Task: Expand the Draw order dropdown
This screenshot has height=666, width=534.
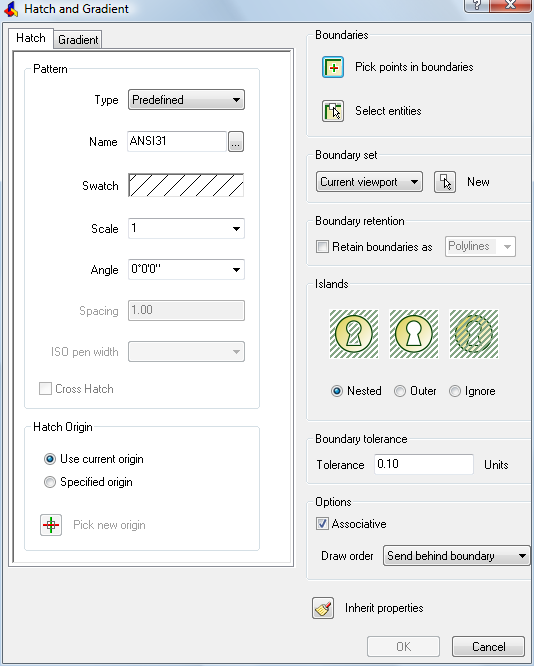Action: pos(456,556)
